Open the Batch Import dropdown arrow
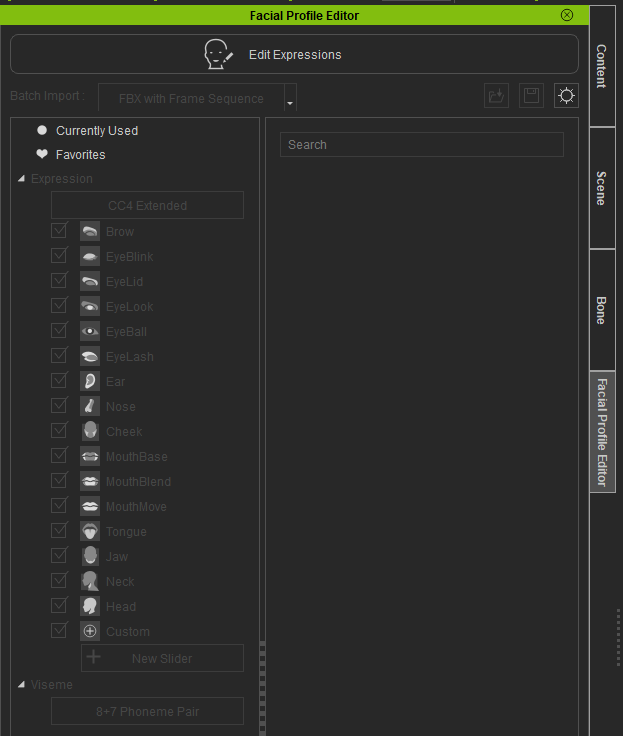 [x=290, y=98]
